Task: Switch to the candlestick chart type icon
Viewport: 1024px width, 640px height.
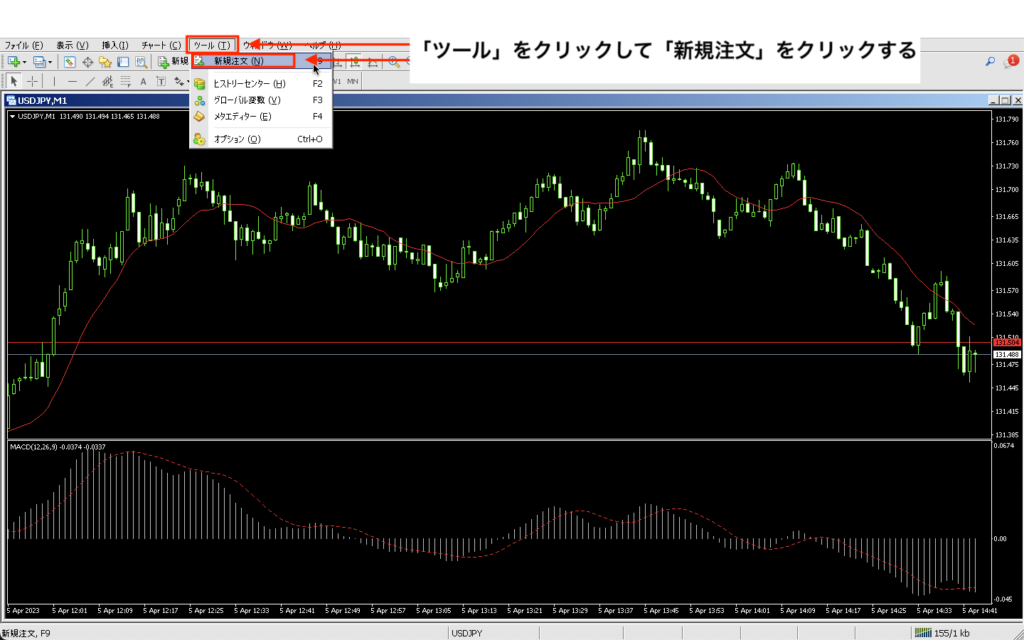Action: tap(355, 62)
